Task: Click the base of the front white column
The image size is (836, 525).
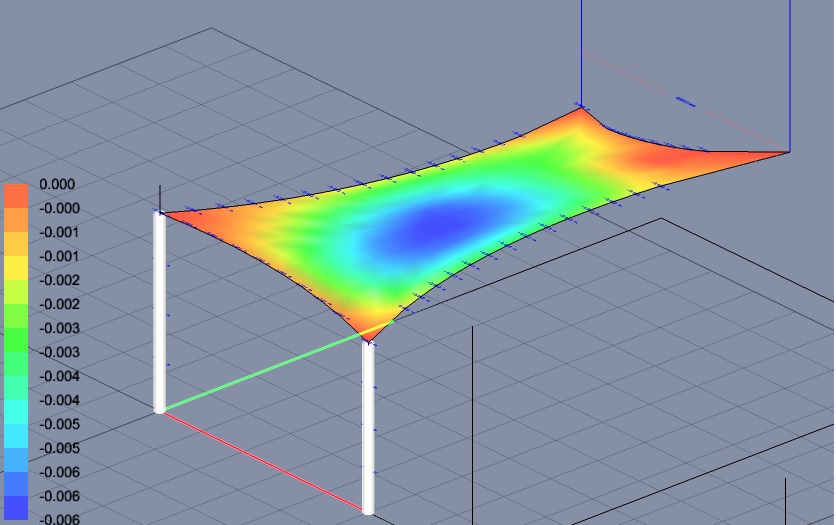Action: [x=368, y=510]
